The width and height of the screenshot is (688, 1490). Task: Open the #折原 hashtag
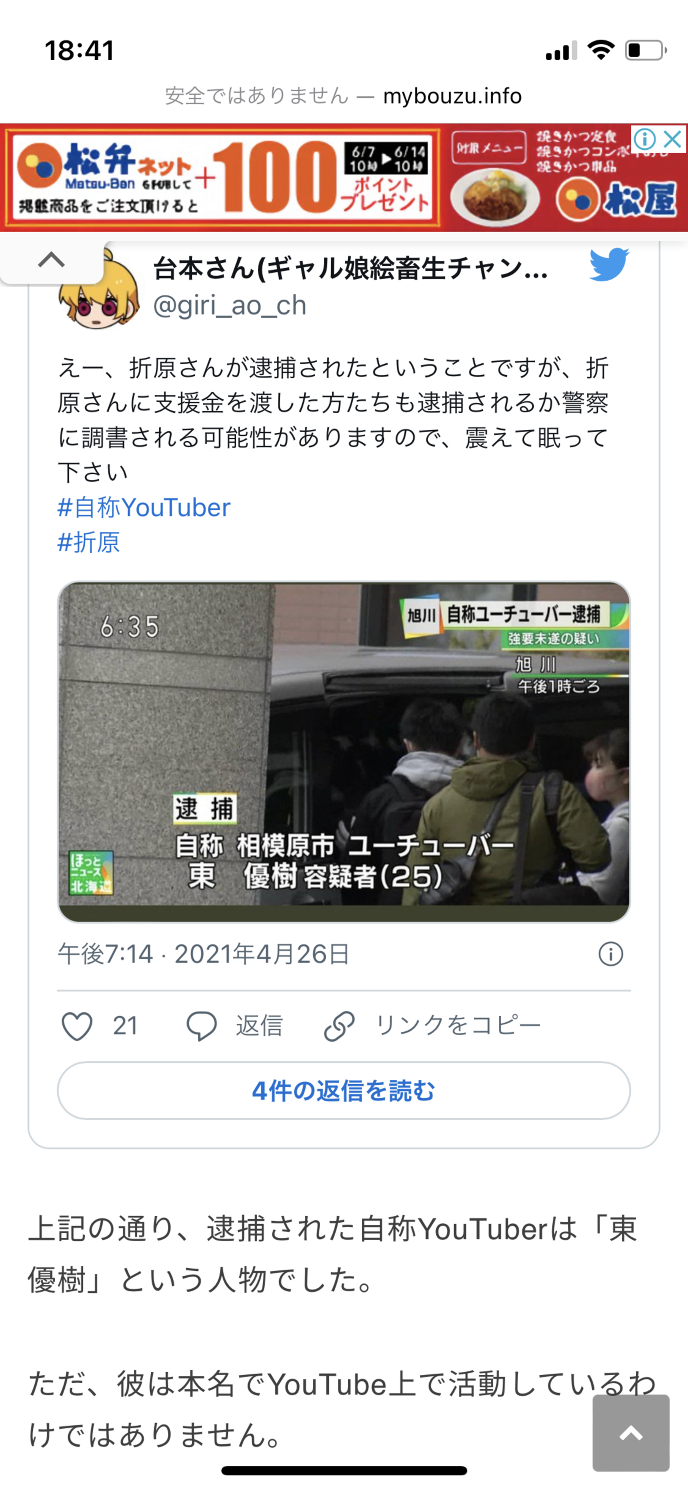click(89, 542)
